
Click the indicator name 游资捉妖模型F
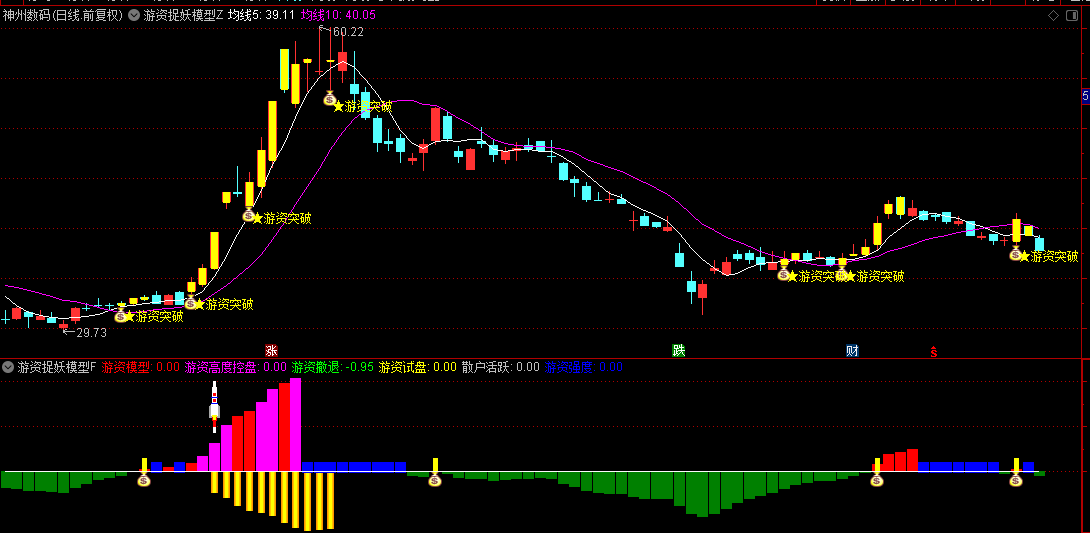point(57,367)
